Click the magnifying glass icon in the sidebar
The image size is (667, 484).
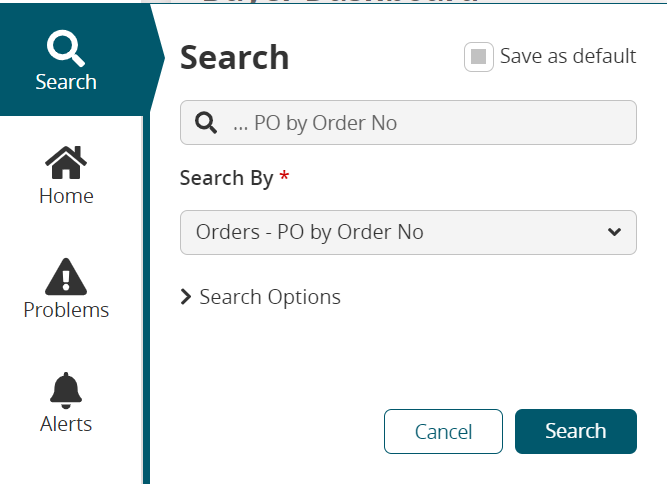point(66,46)
